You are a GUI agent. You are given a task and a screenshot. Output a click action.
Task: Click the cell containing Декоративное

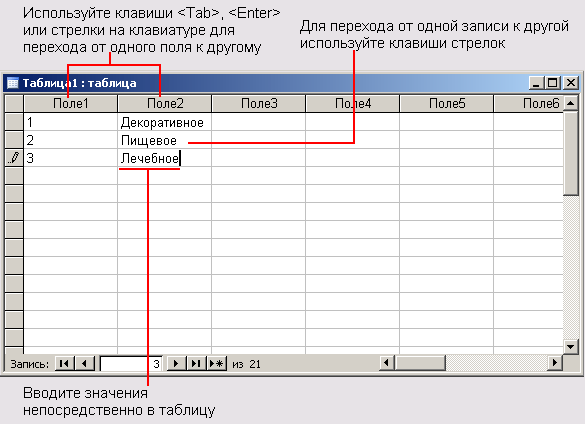tap(165, 122)
